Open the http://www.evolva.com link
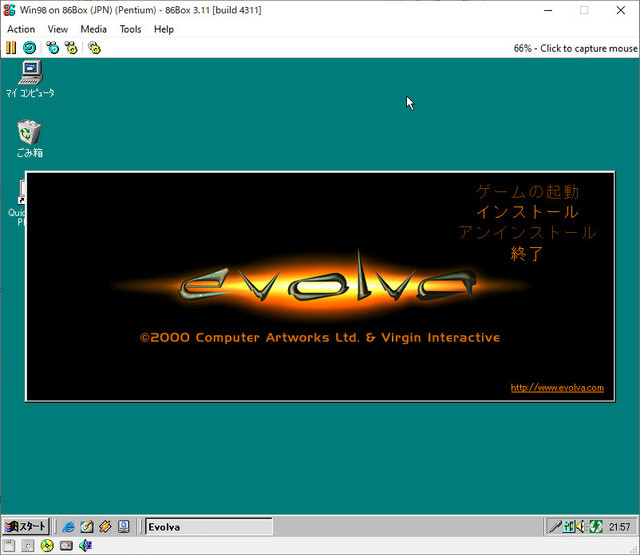The height and width of the screenshot is (555, 640). point(557,388)
